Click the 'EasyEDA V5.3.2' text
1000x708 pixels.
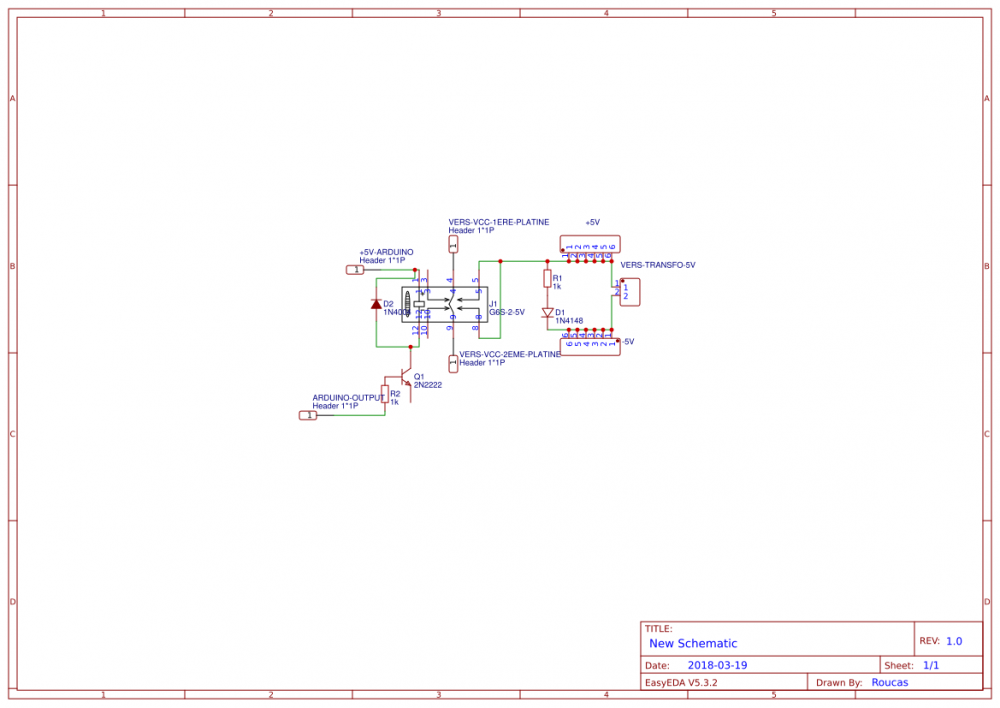[x=681, y=682]
